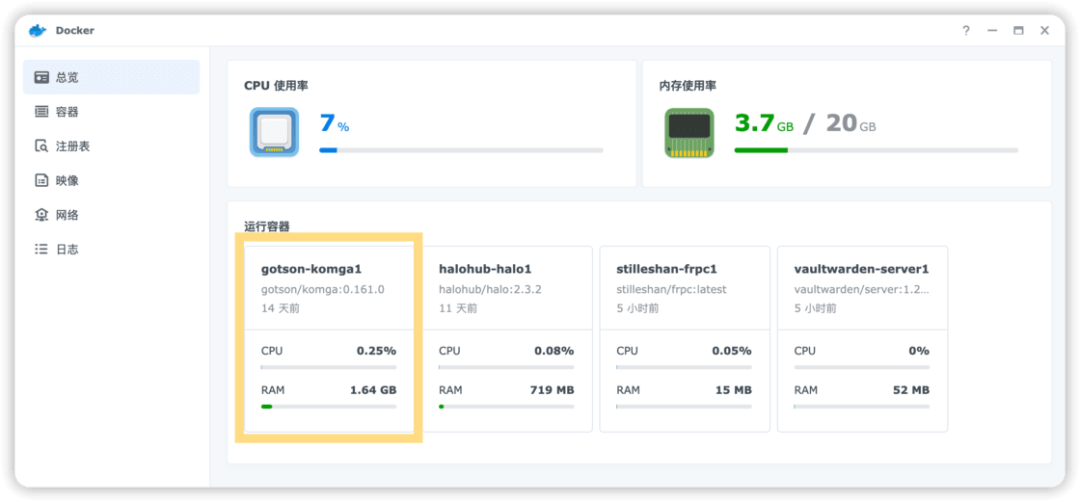Image resolution: width=1080 pixels, height=502 pixels.
Task: Click the 内存使用率 heading
Action: [x=687, y=86]
